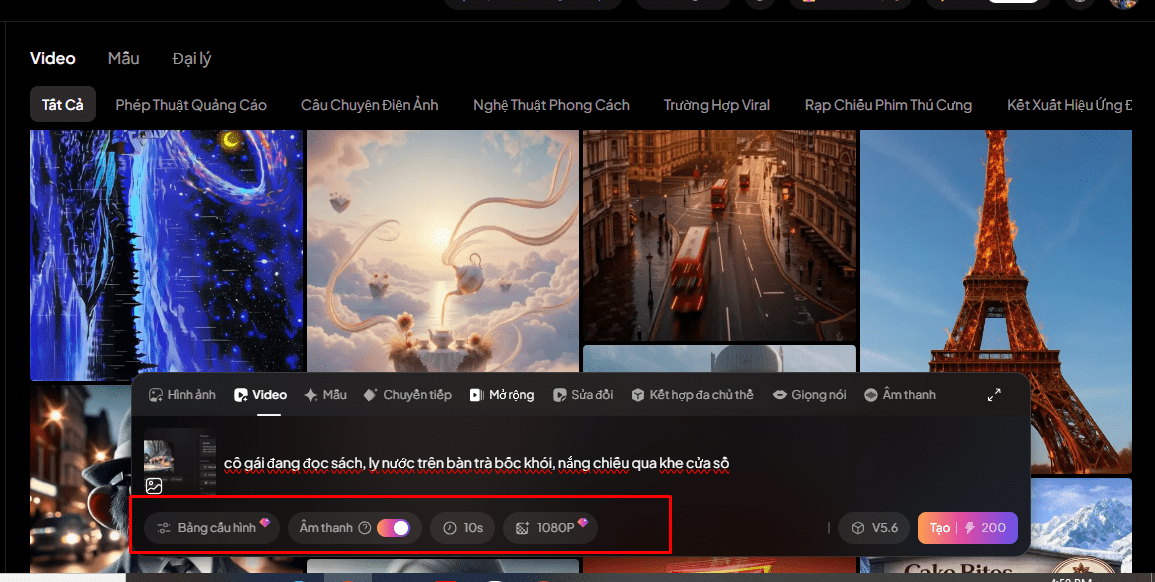This screenshot has width=1155, height=582.
Task: Filter by Kết Xuất Hiệu Ứng category
Action: tap(1070, 105)
